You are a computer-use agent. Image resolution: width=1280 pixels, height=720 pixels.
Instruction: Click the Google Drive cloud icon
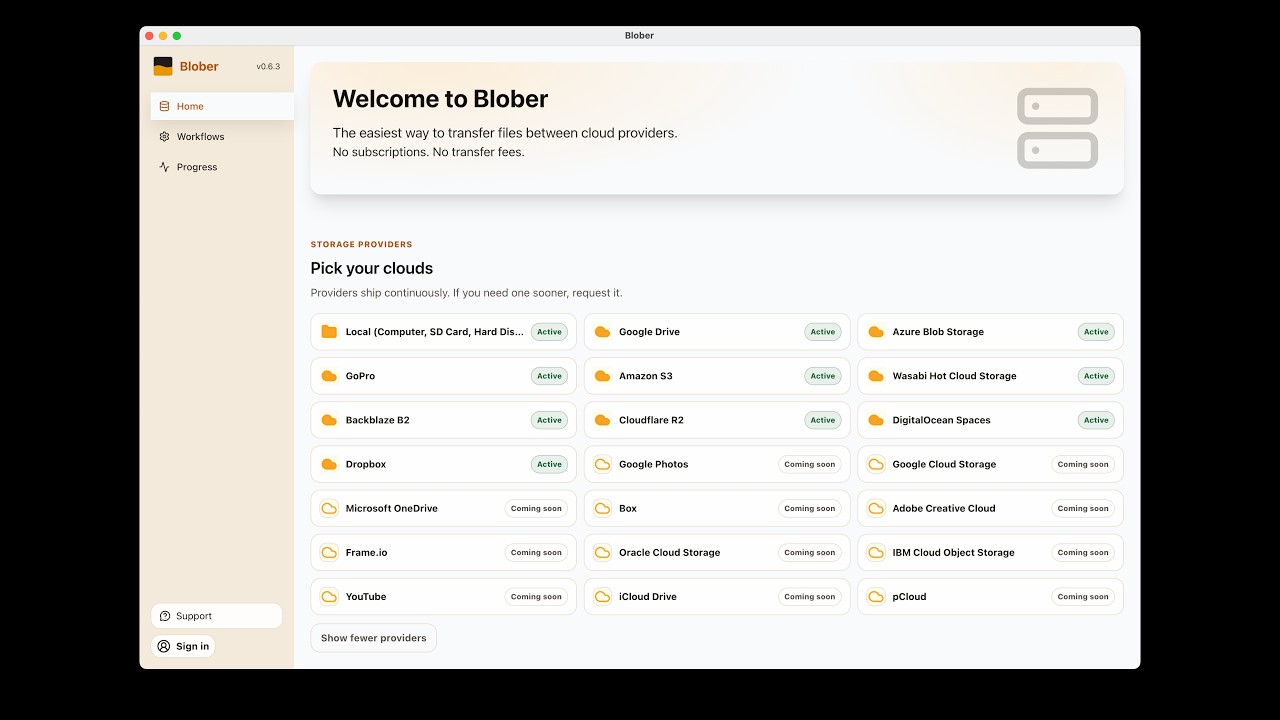tap(602, 332)
